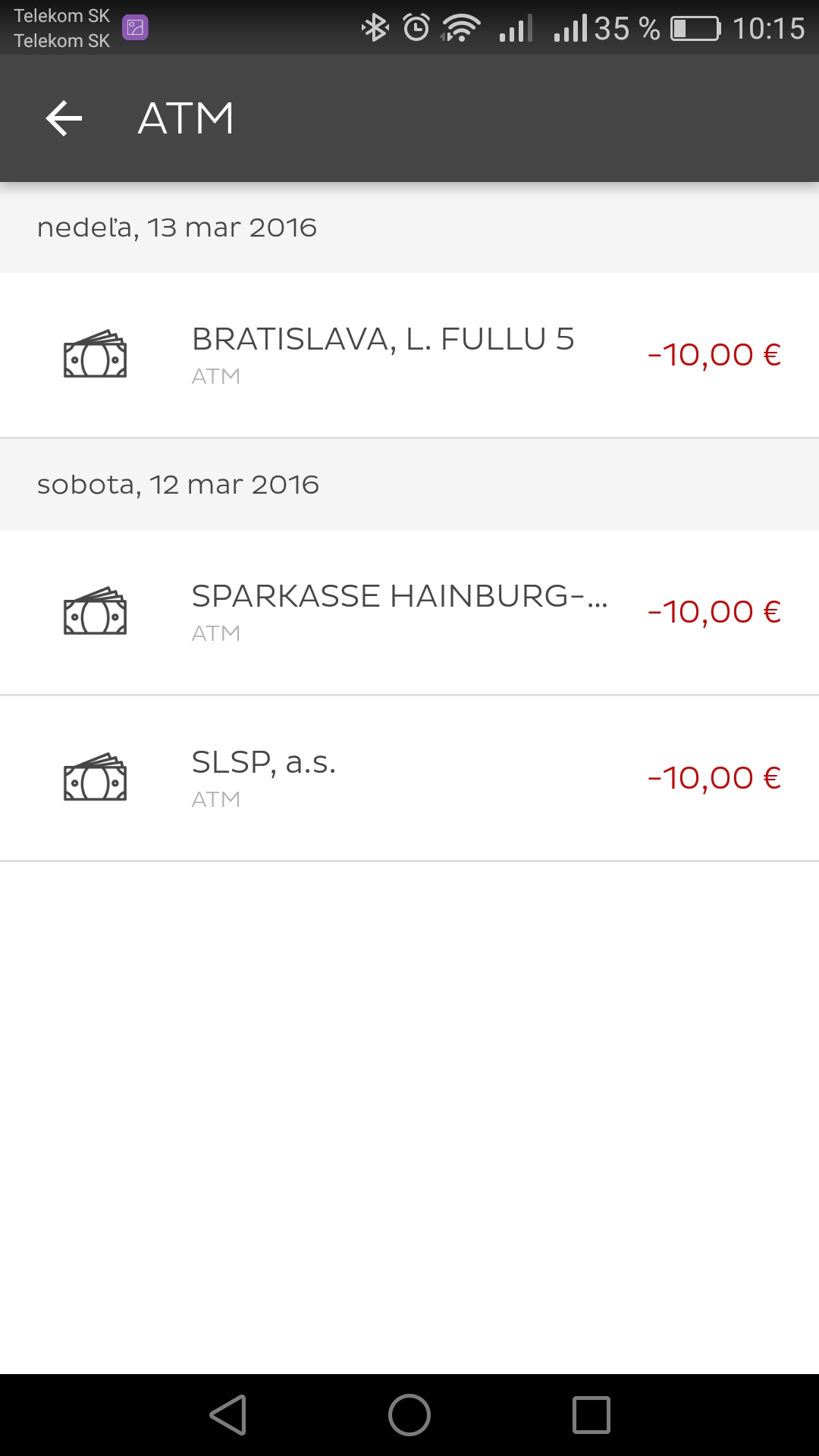This screenshot has height=1456, width=819.
Task: Tap the Bluetooth status icon
Action: [375, 28]
